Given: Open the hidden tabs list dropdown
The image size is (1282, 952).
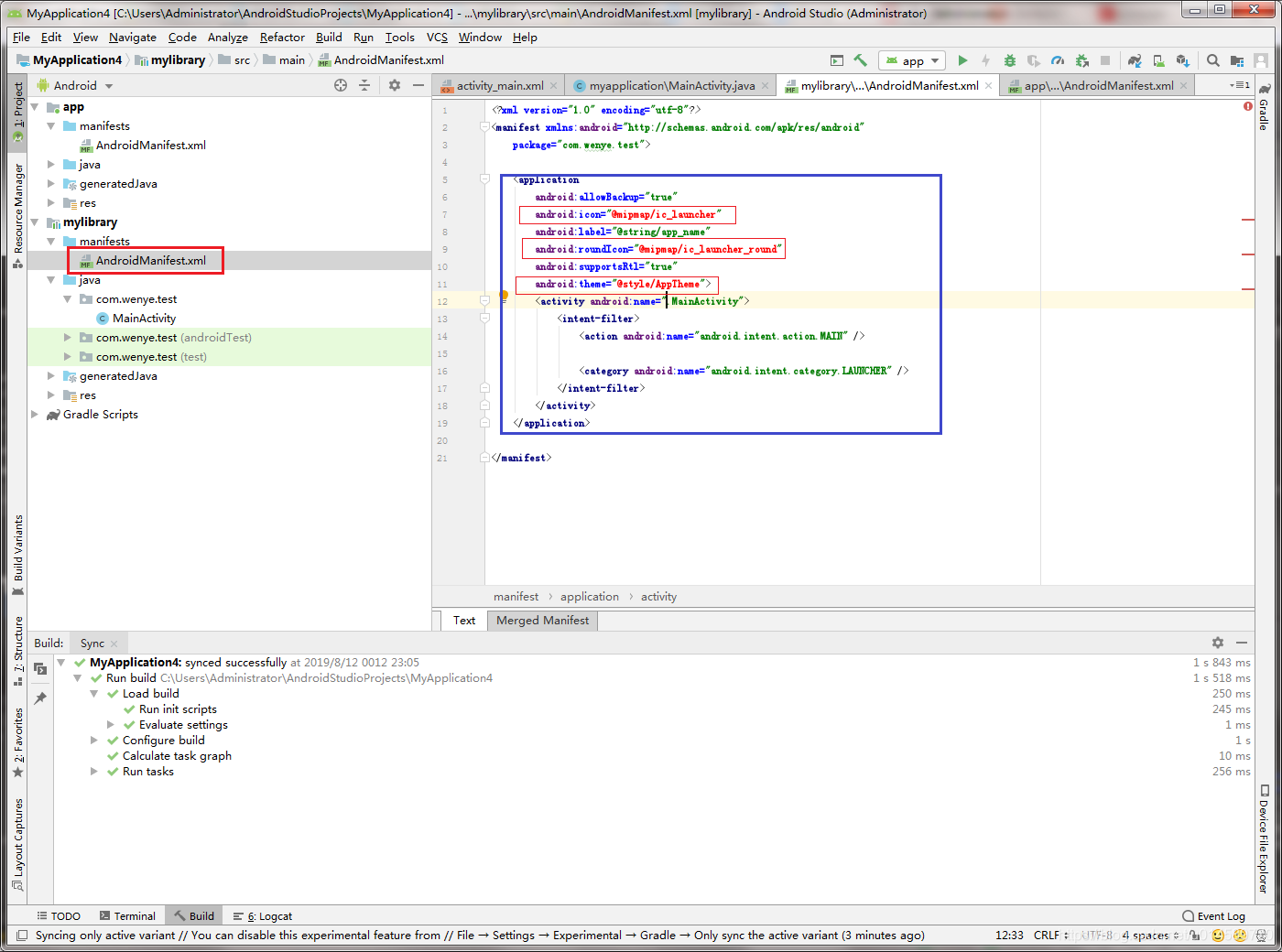Looking at the screenshot, I should tap(1239, 85).
